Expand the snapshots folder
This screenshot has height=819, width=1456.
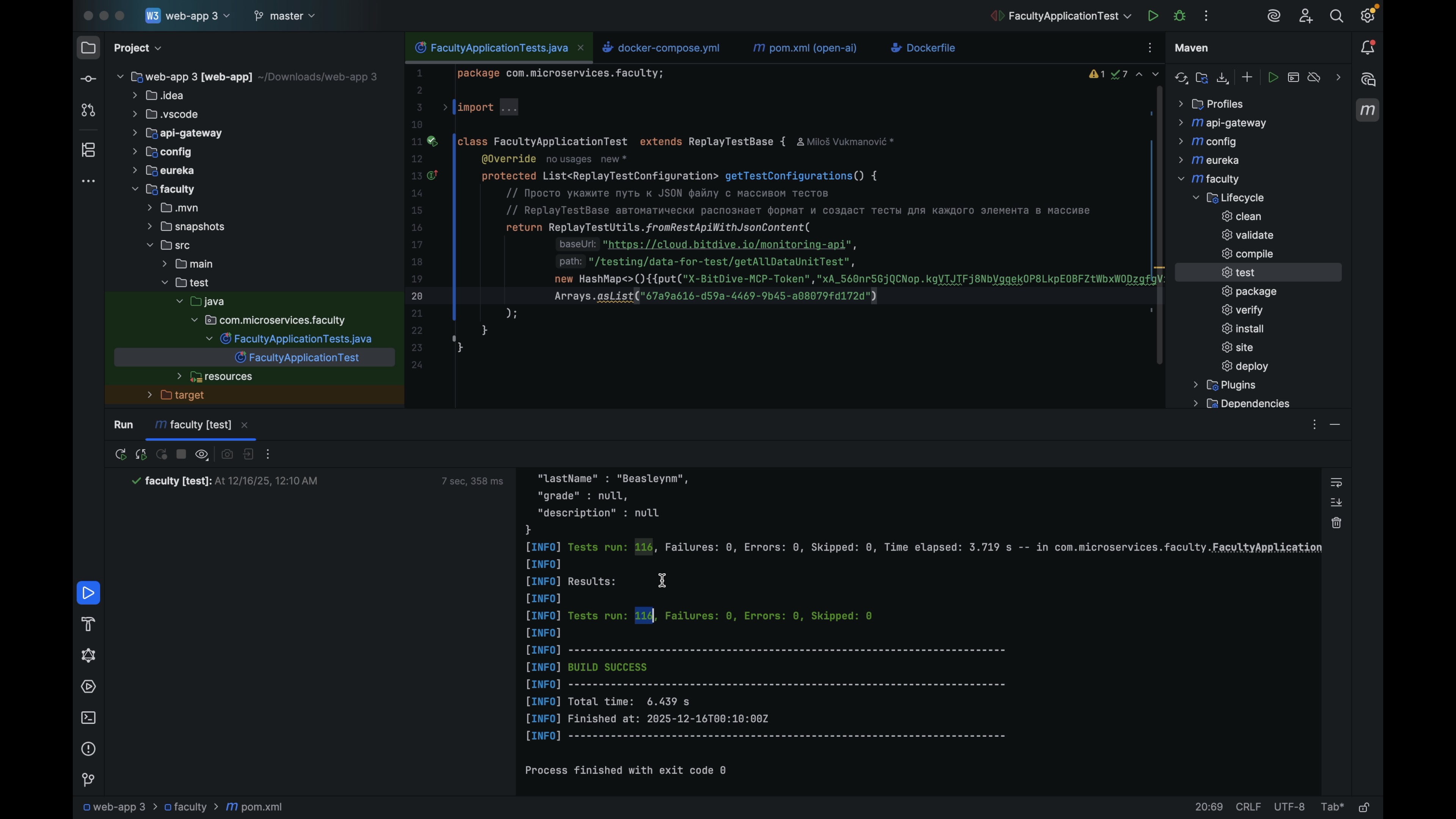pyautogui.click(x=149, y=227)
